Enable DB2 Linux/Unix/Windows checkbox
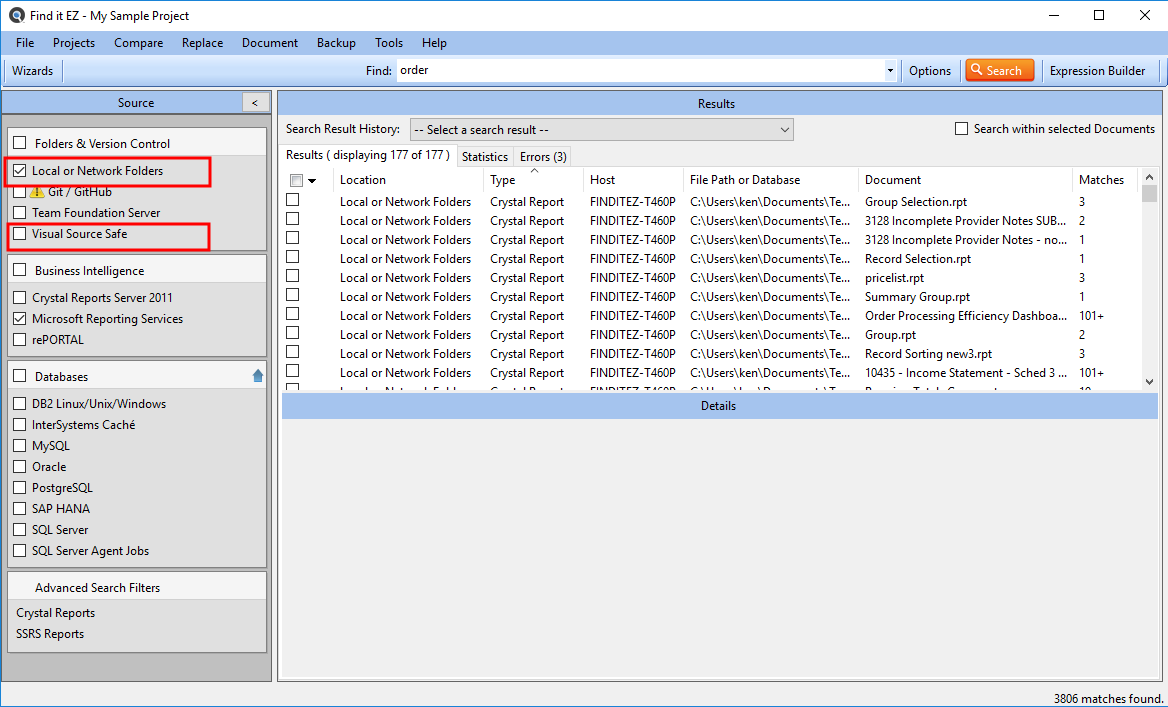Image resolution: width=1168 pixels, height=707 pixels. 20,404
